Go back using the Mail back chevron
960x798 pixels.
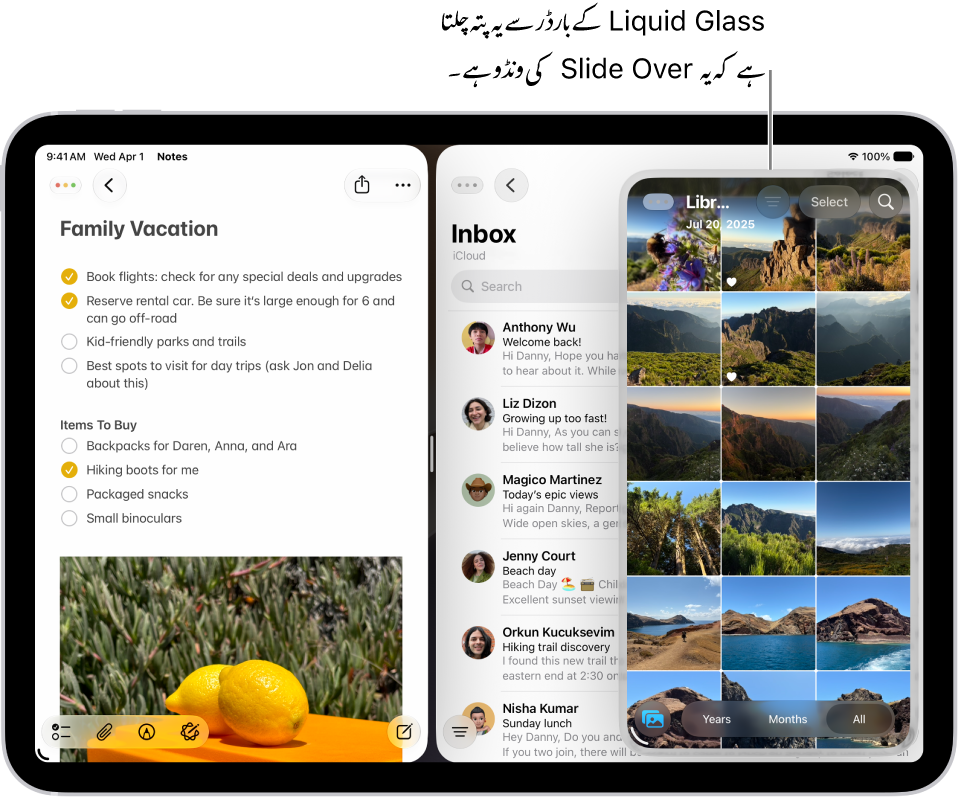pos(511,185)
